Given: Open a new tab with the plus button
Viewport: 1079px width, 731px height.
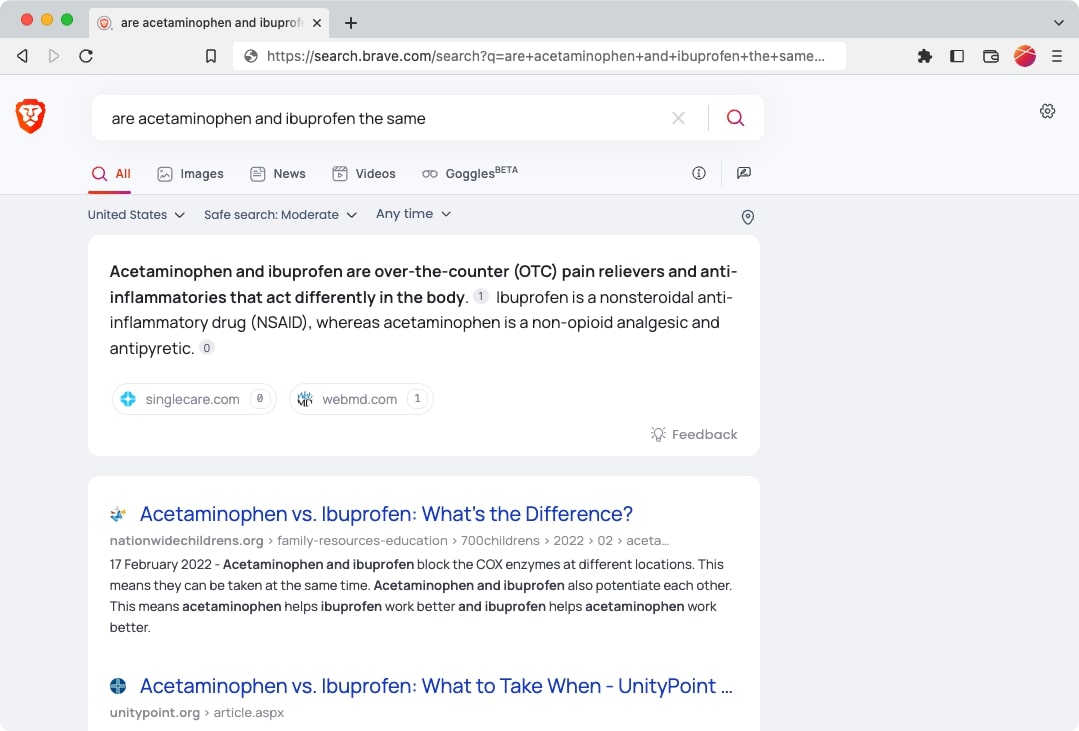Looking at the screenshot, I should [351, 23].
